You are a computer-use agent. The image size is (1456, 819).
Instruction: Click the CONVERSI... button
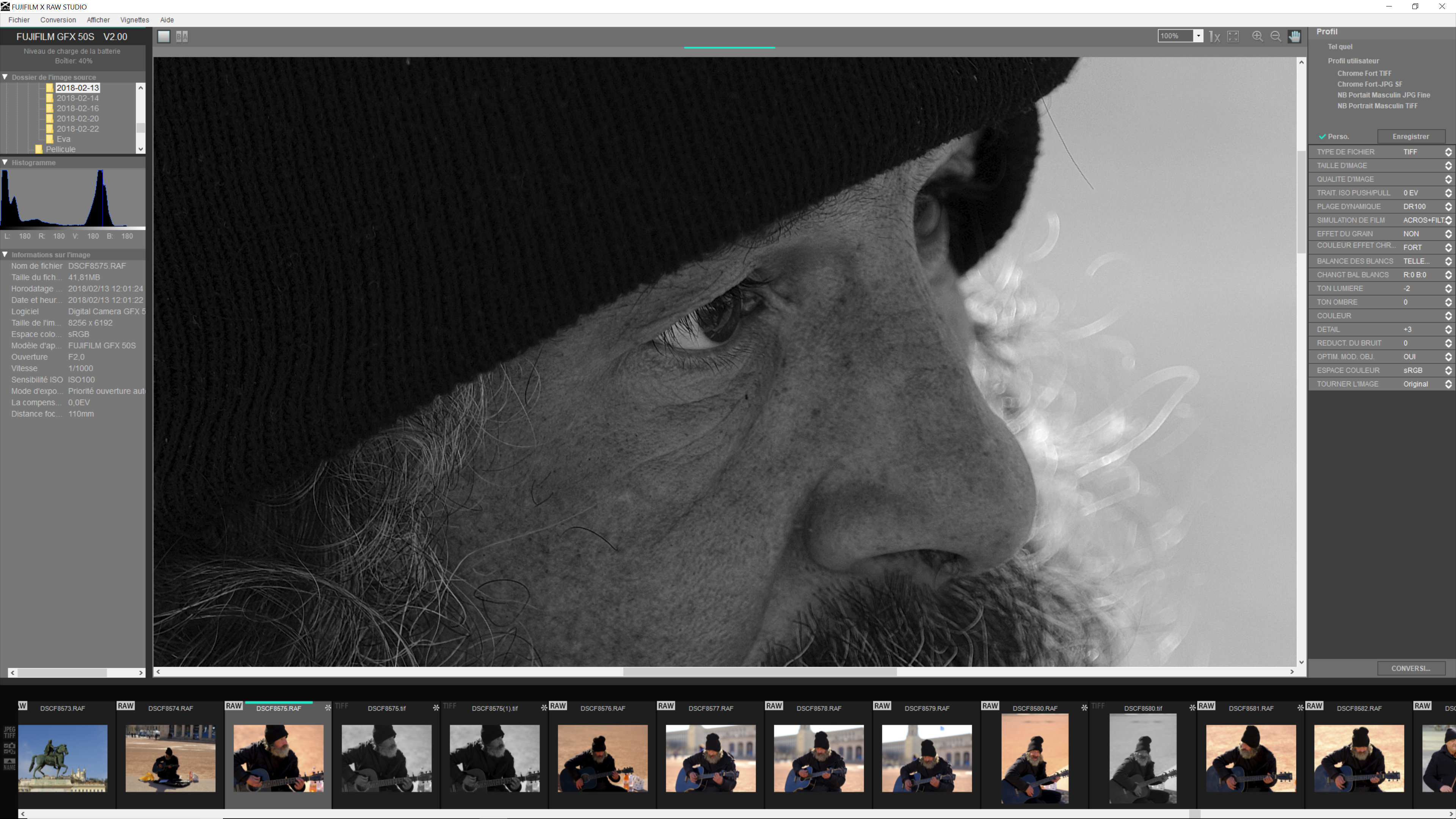[1410, 668]
